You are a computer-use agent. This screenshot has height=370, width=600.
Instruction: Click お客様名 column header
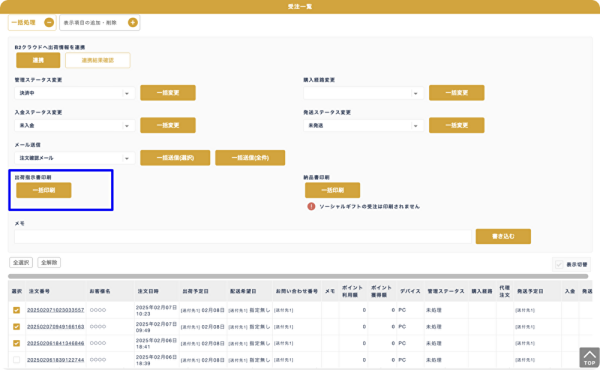click(x=100, y=291)
